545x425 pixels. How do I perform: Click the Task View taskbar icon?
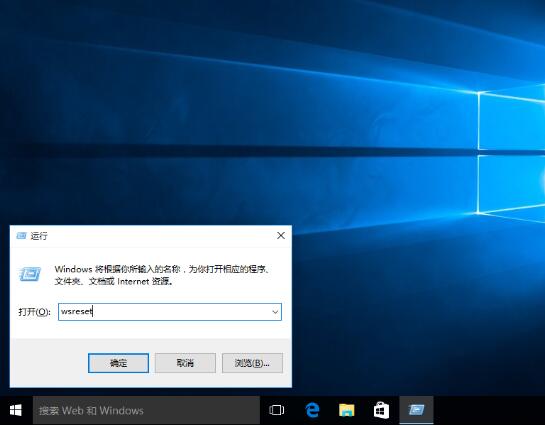pyautogui.click(x=277, y=410)
